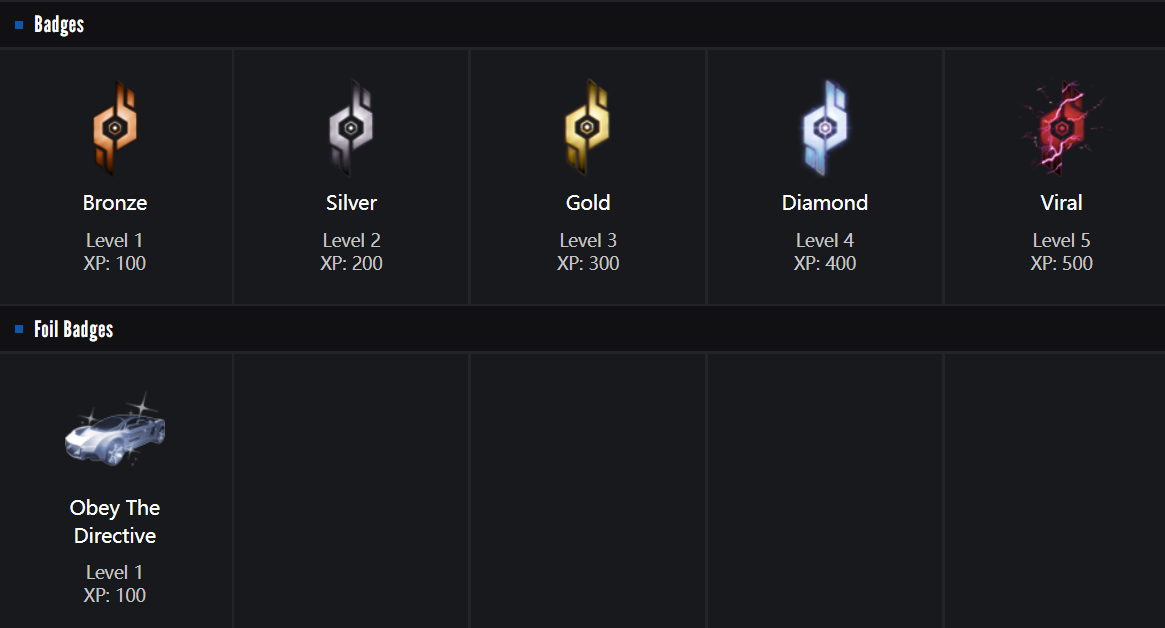Open the Obey The Directive title

(x=115, y=521)
